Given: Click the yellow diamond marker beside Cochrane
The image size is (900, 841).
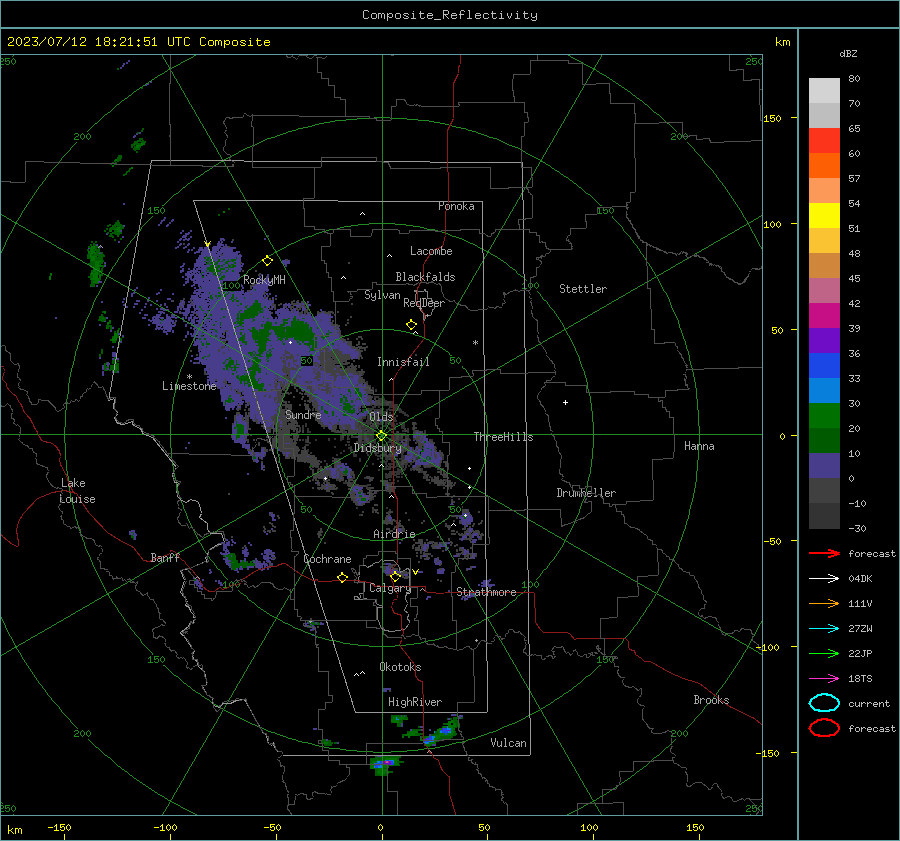Looking at the screenshot, I should point(342,577).
